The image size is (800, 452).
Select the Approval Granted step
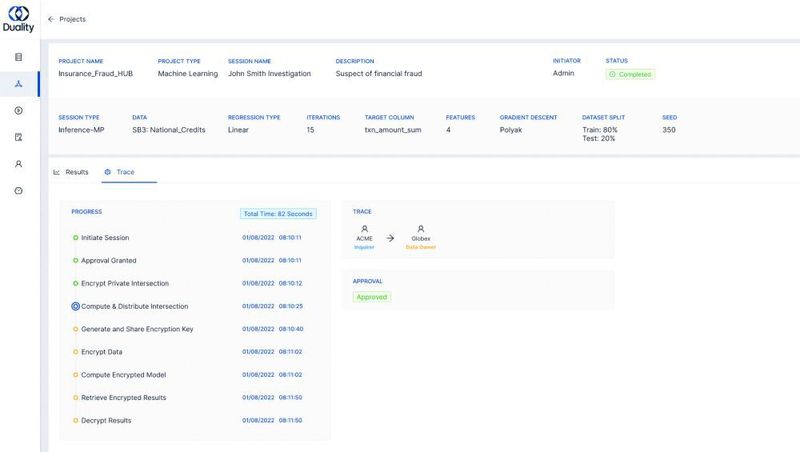(109, 261)
